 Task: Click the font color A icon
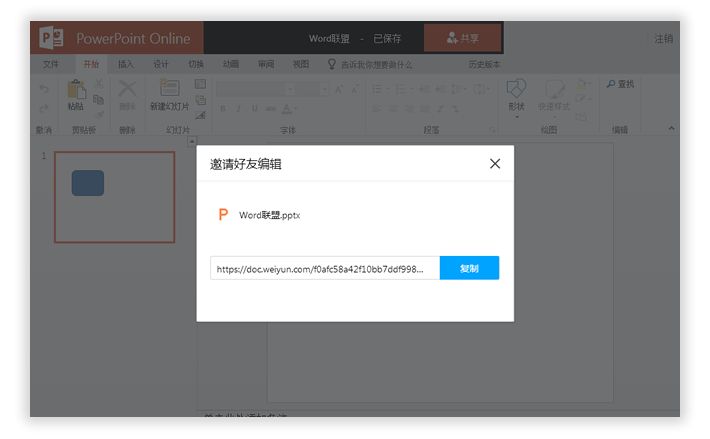[287, 109]
